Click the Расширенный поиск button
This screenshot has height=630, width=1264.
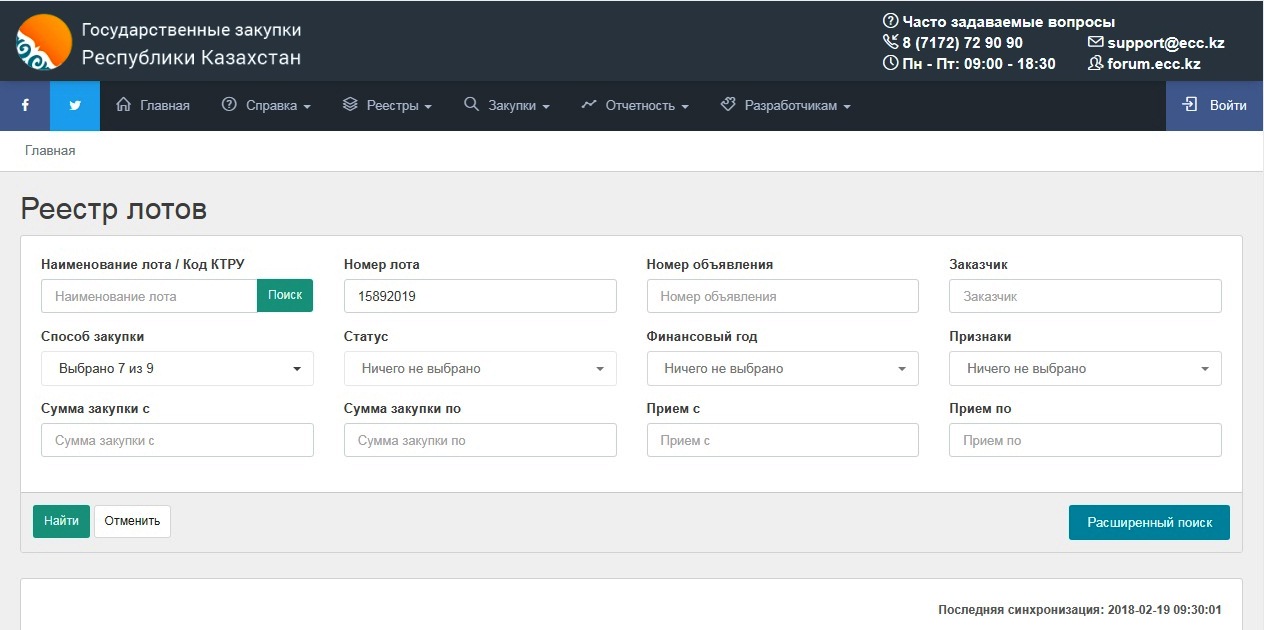[x=1149, y=523]
